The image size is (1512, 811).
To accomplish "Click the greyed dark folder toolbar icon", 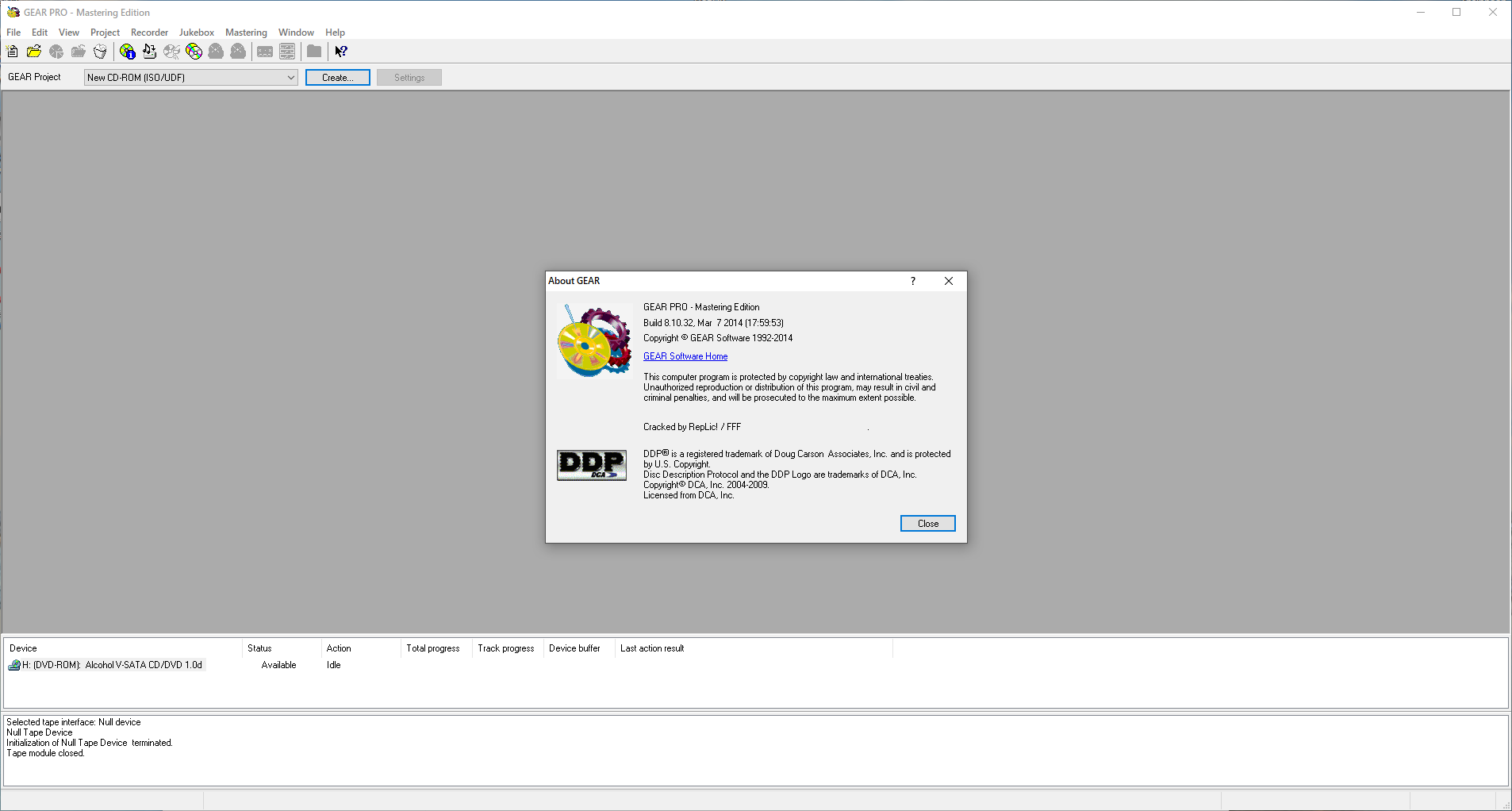I will tap(314, 52).
